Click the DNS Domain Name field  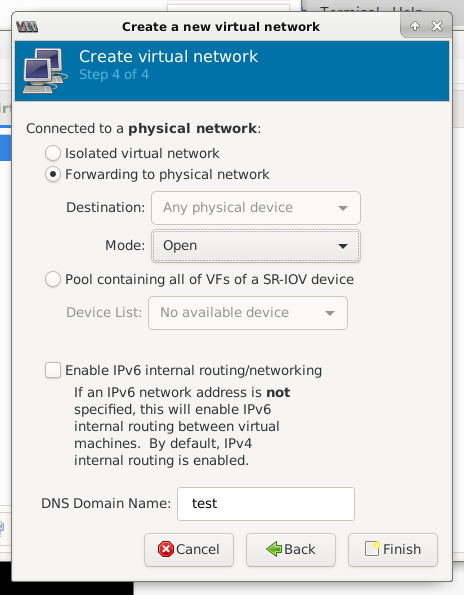266,504
